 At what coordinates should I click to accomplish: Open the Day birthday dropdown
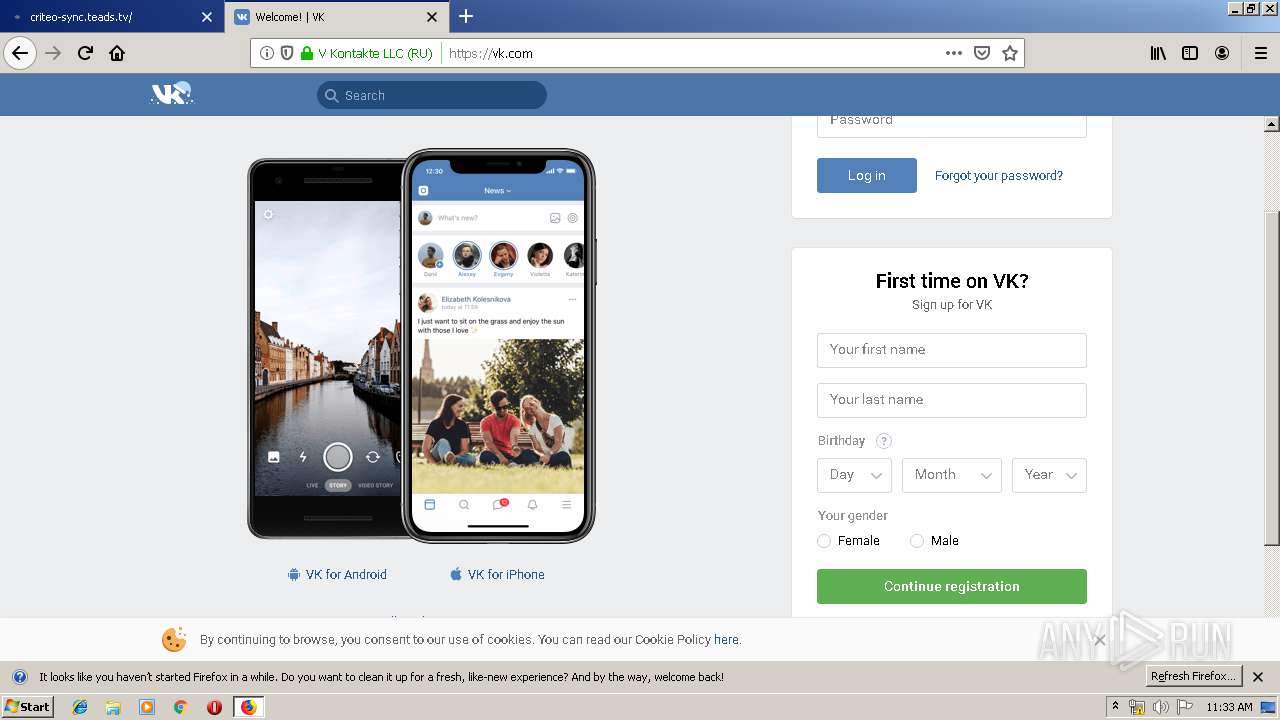tap(854, 475)
